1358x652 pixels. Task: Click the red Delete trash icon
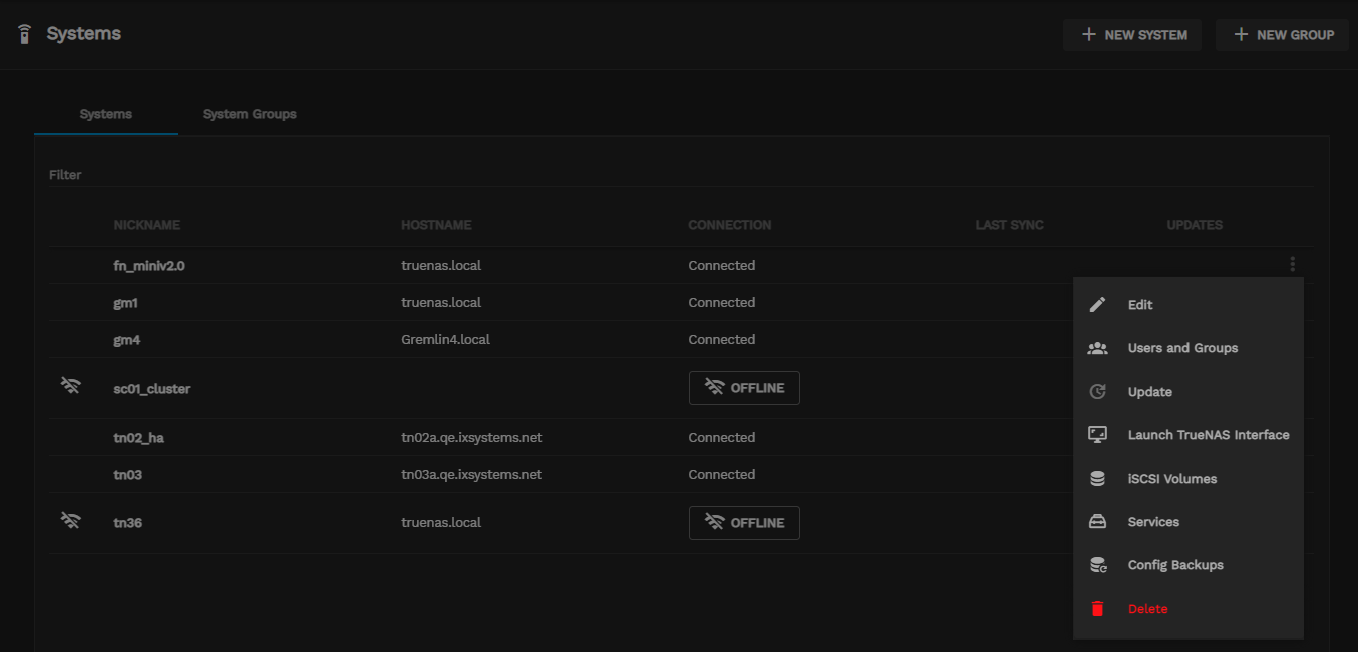(1097, 609)
